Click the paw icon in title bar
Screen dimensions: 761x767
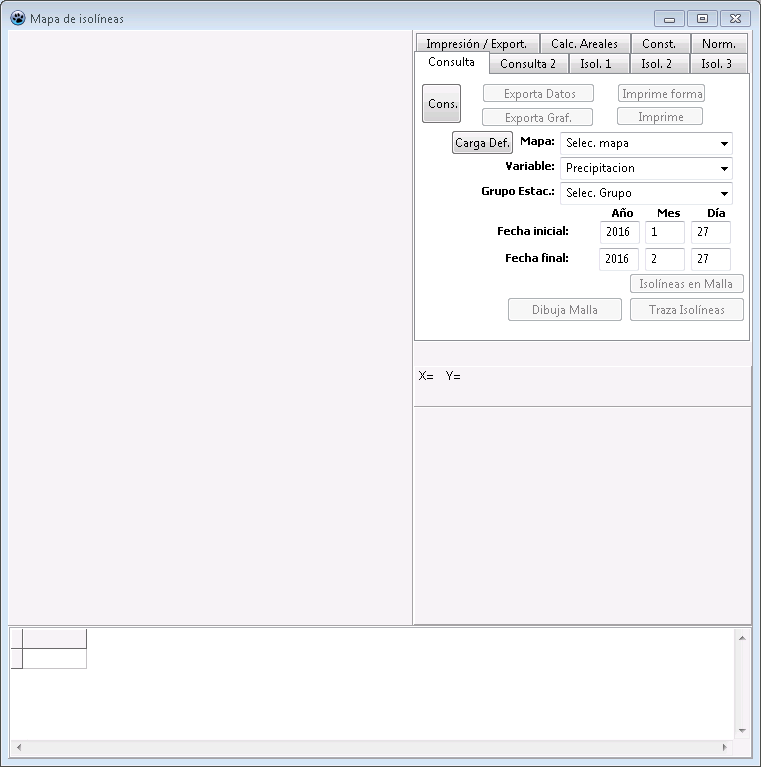pos(17,18)
